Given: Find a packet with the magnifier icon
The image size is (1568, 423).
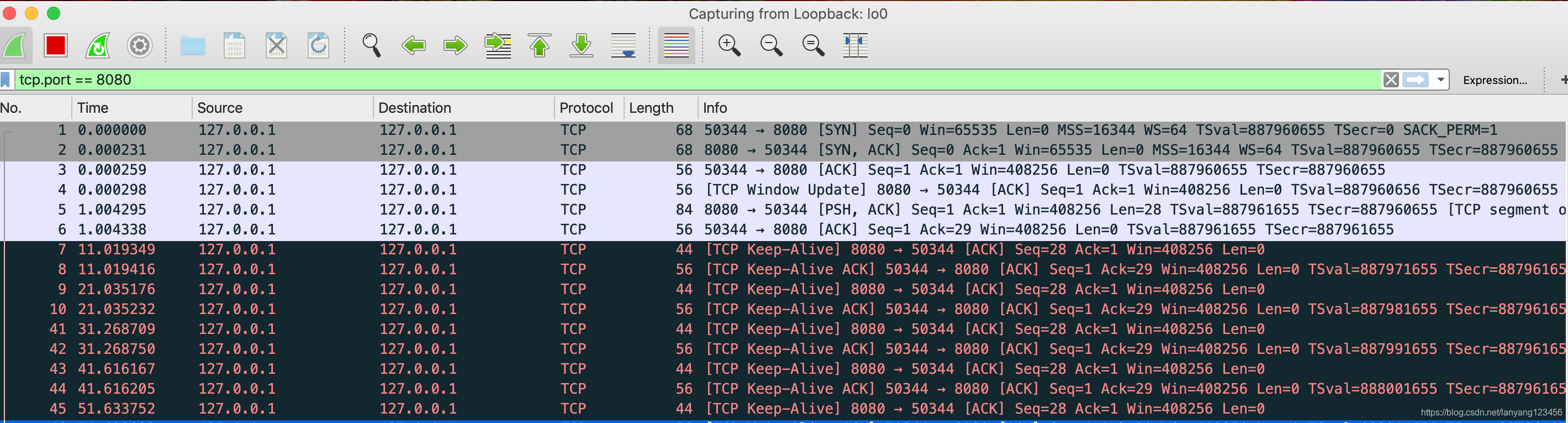Looking at the screenshot, I should [371, 46].
